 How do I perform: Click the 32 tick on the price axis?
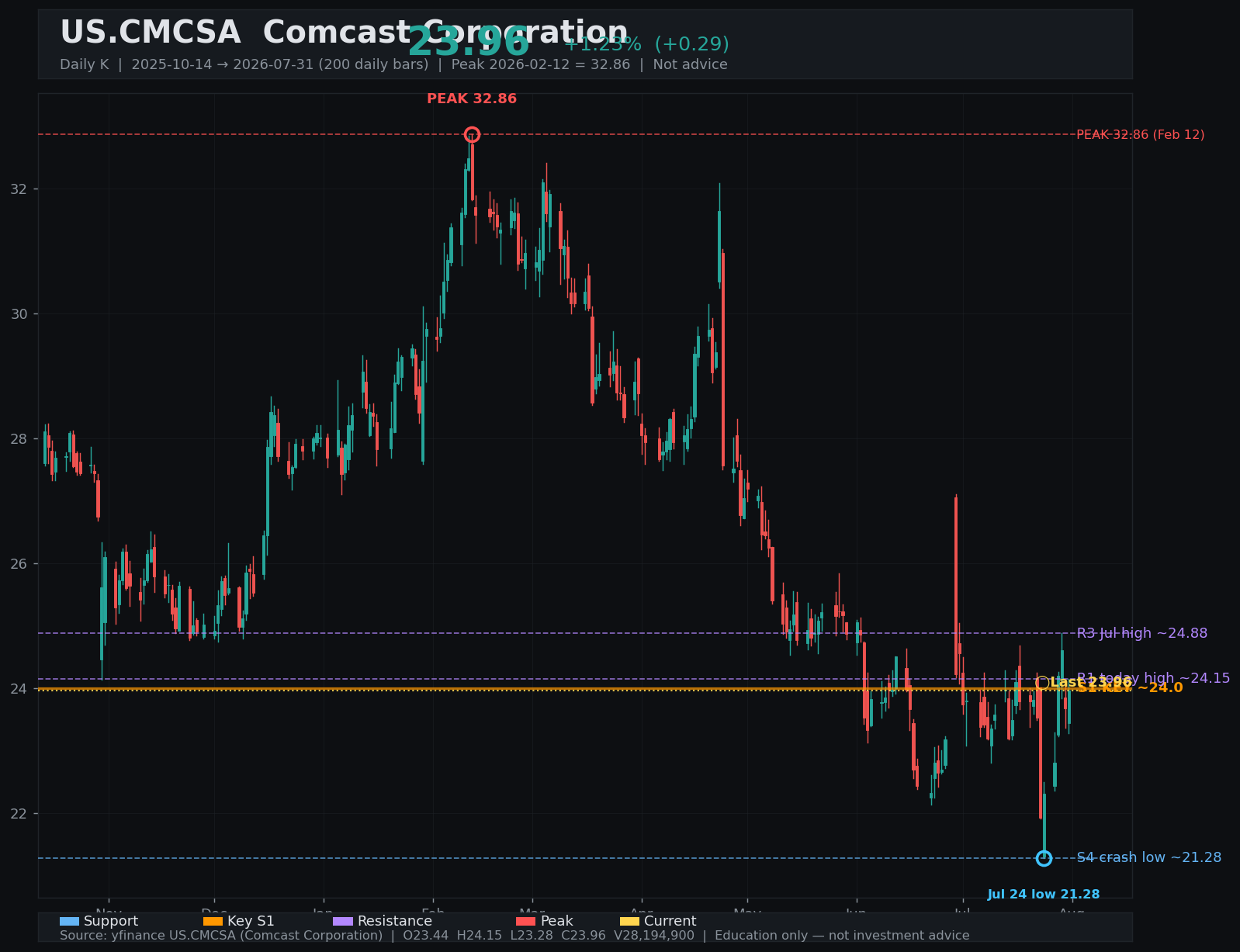tap(17, 189)
